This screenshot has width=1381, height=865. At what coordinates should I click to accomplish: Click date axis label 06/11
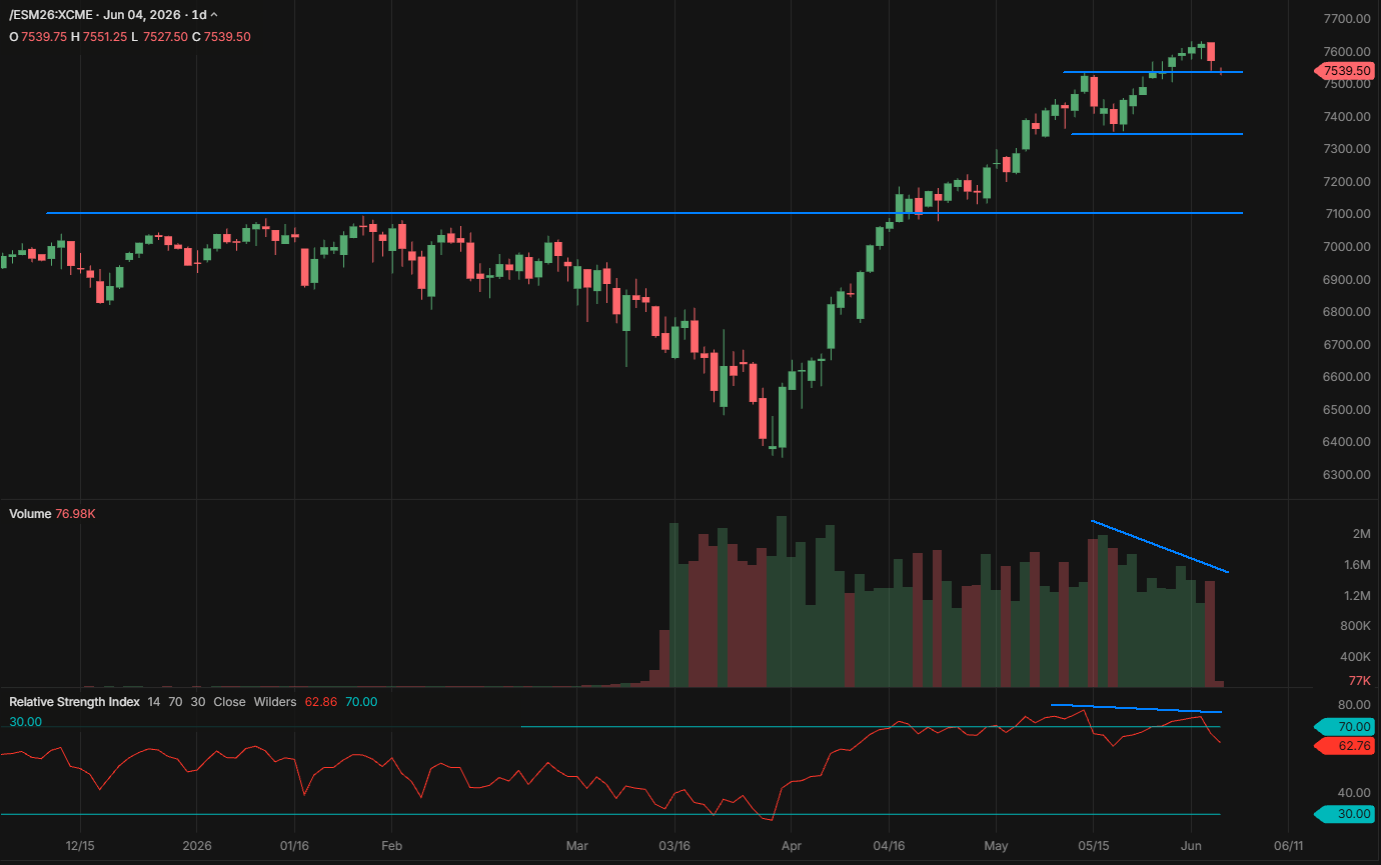click(x=1289, y=846)
